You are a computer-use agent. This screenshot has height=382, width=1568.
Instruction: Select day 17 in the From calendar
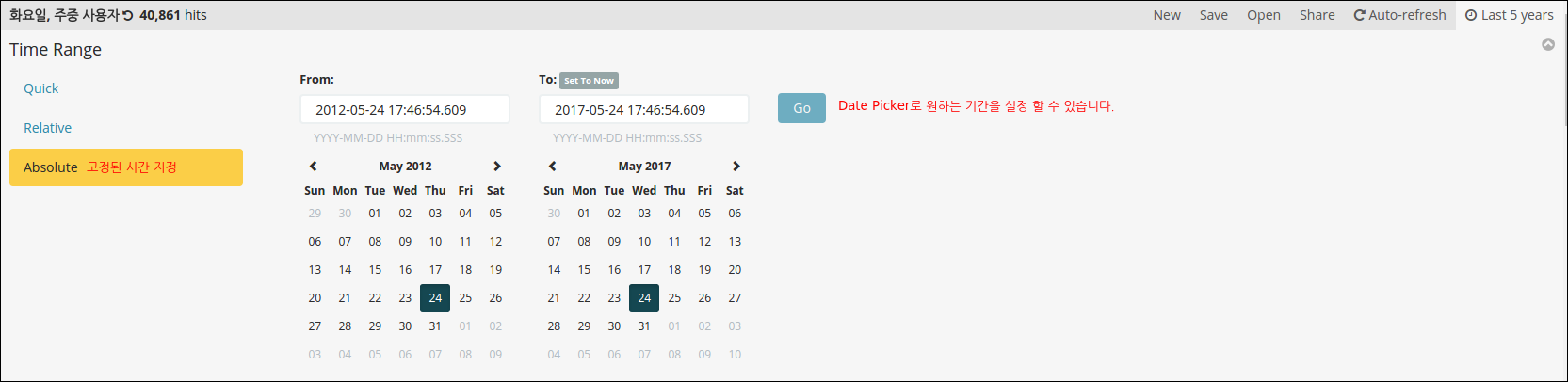435,270
